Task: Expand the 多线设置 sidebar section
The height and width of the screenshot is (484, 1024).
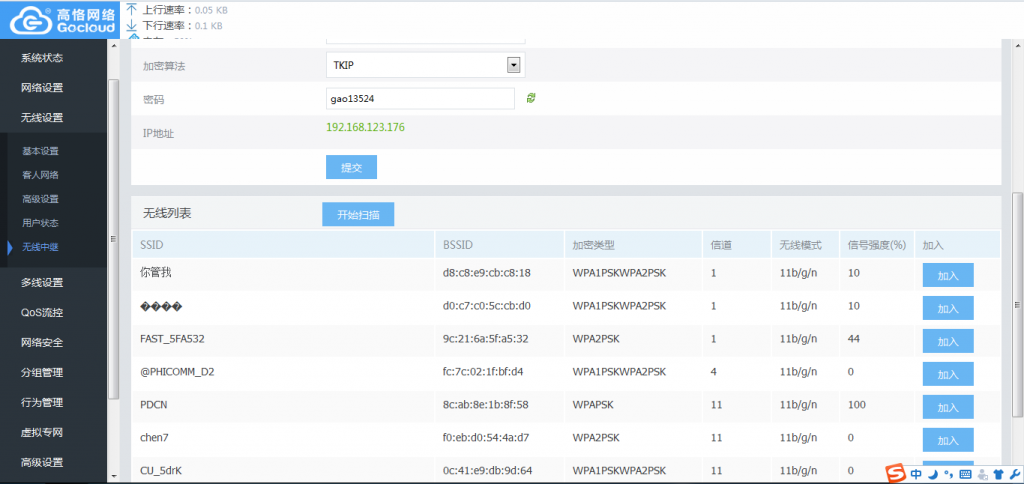Action: (42, 283)
